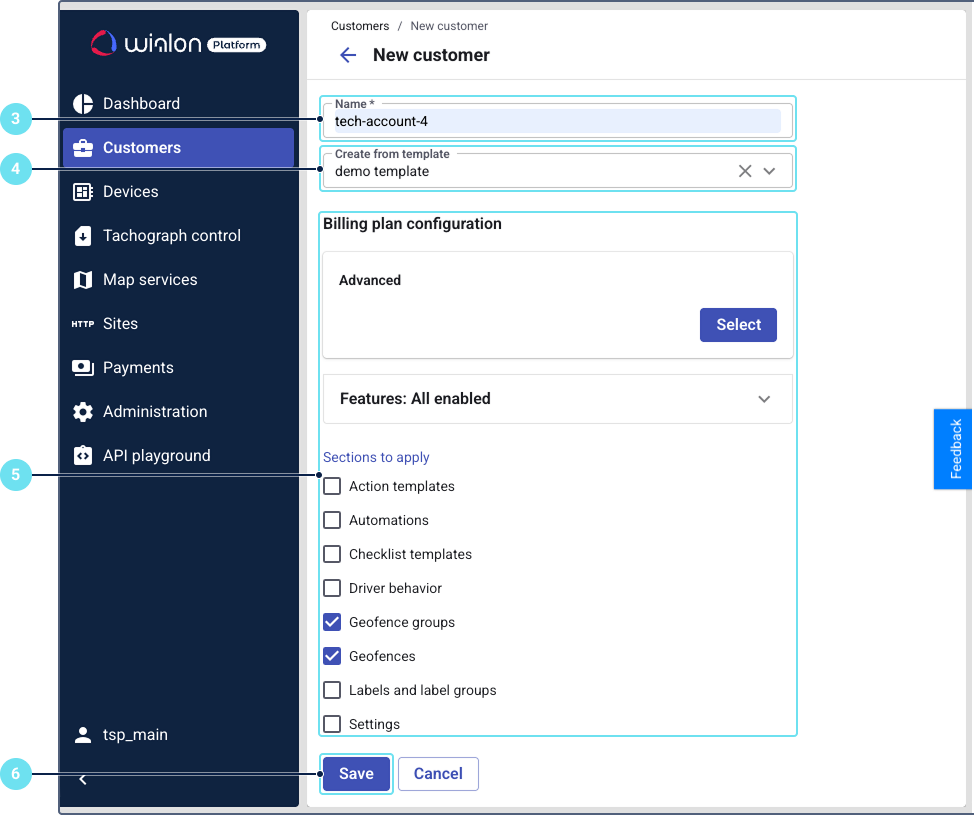Click the Payments money icon
Screen dimensions: 974x815
click(x=83, y=368)
